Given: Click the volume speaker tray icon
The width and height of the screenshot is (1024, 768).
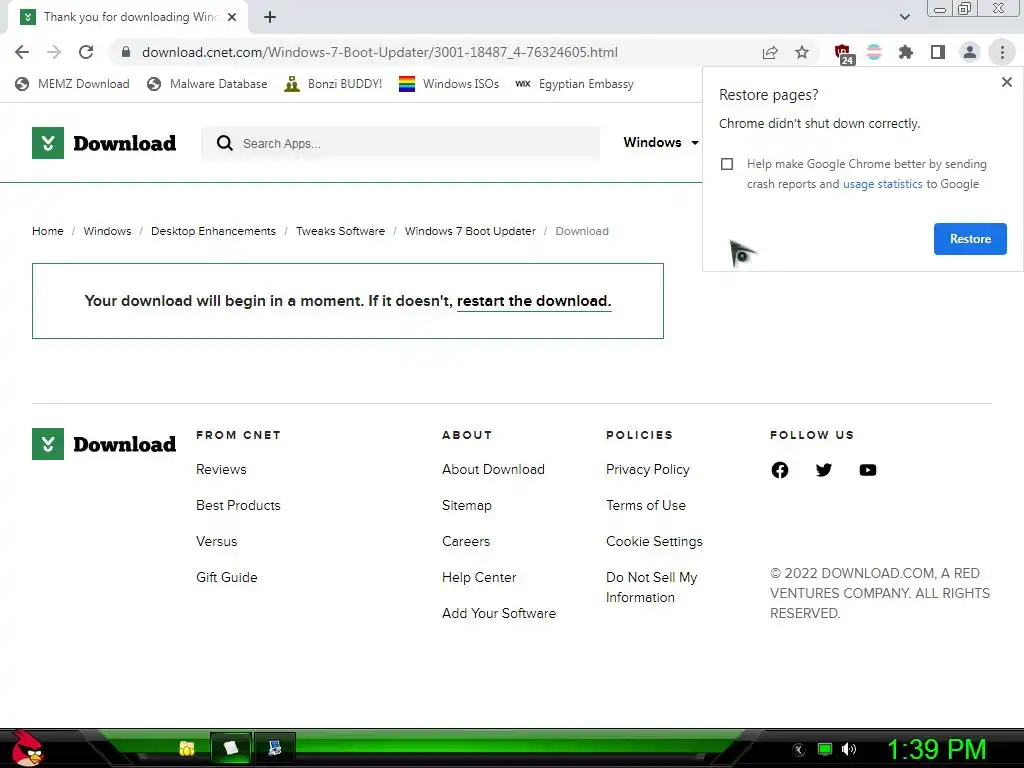Looking at the screenshot, I should [x=848, y=749].
